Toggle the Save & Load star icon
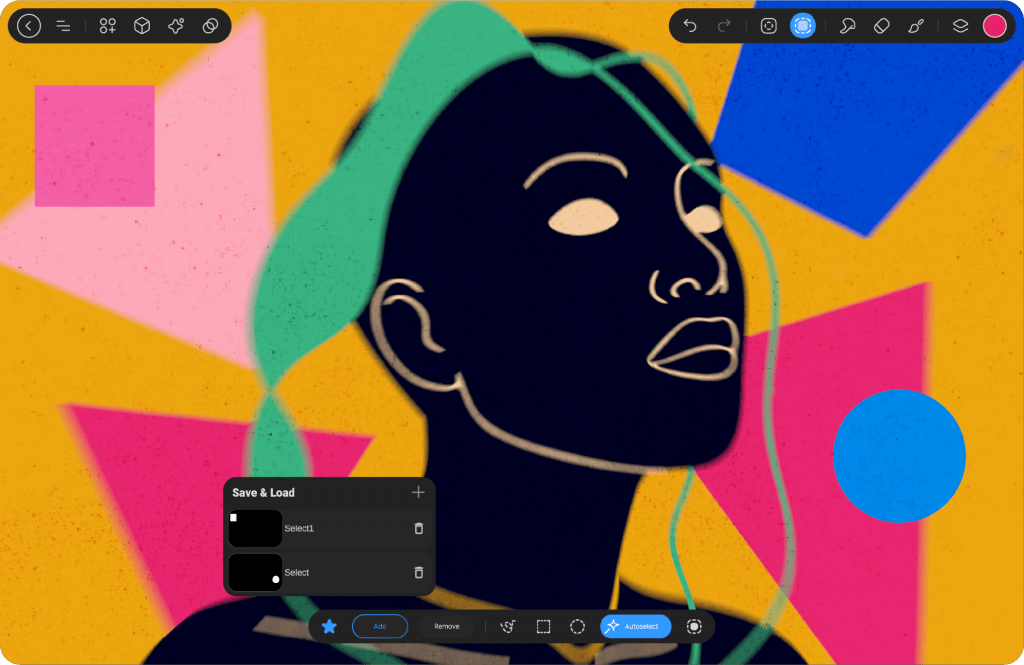1024x665 pixels. 329,626
